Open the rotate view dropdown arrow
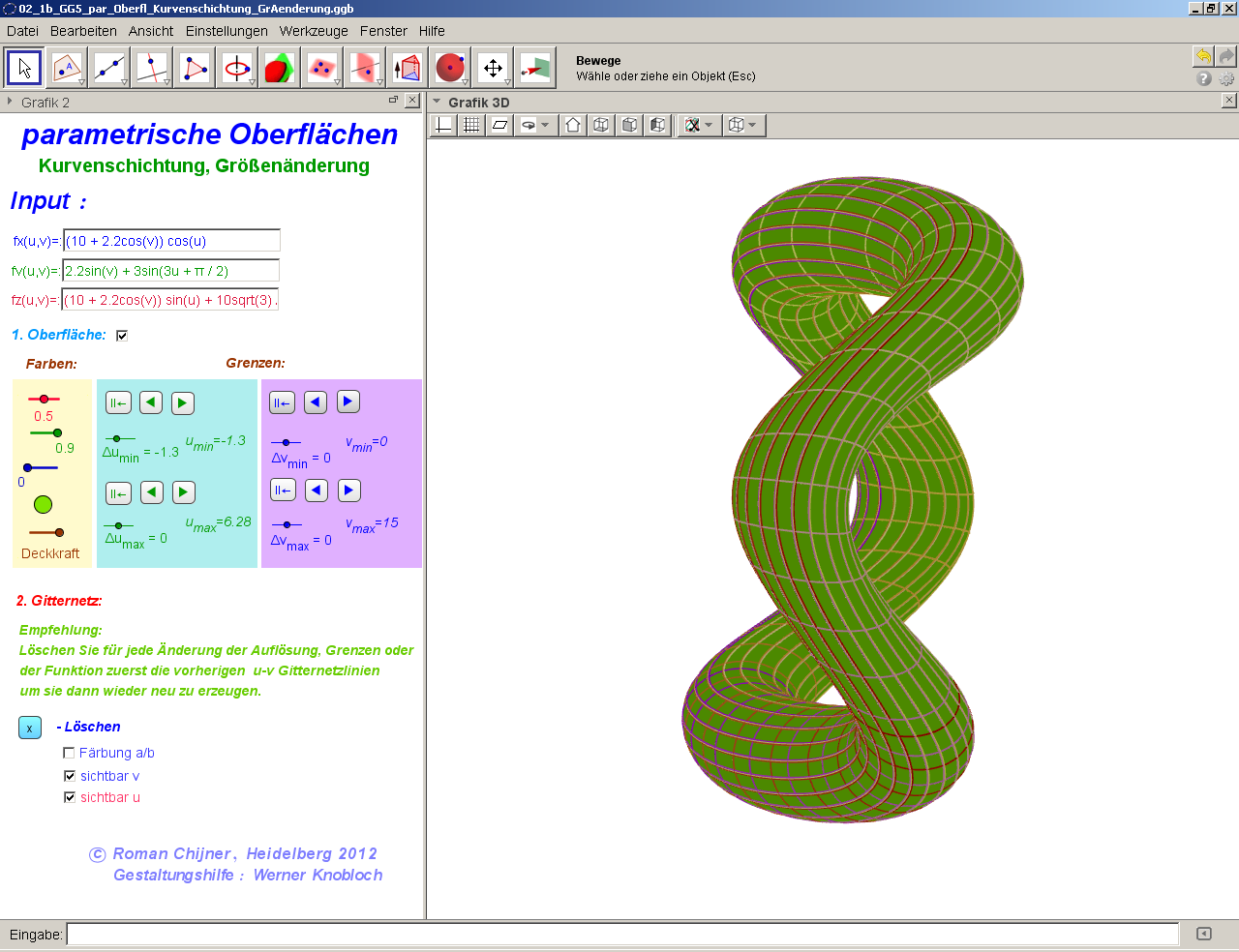Viewport: 1239px width, 952px height. tap(545, 125)
